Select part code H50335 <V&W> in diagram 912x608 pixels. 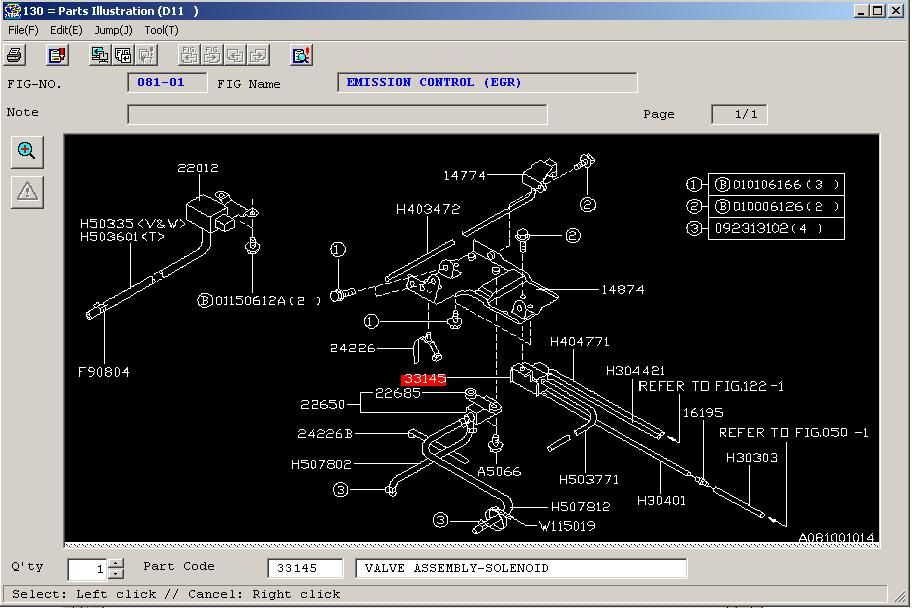click(133, 223)
